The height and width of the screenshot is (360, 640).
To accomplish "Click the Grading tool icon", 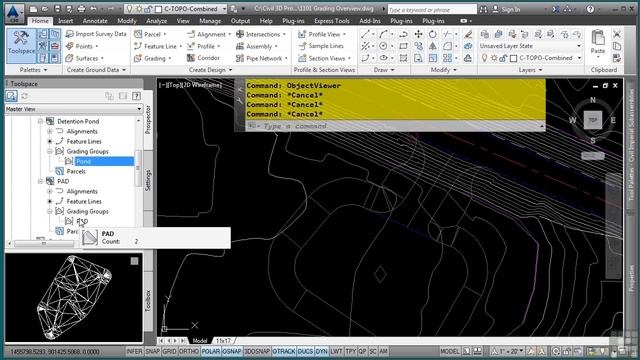I will [138, 58].
